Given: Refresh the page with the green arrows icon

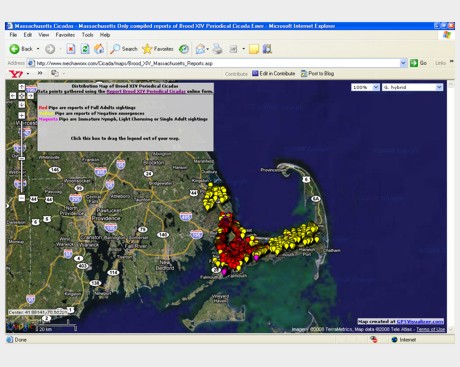Looking at the screenshot, I should tap(85, 49).
